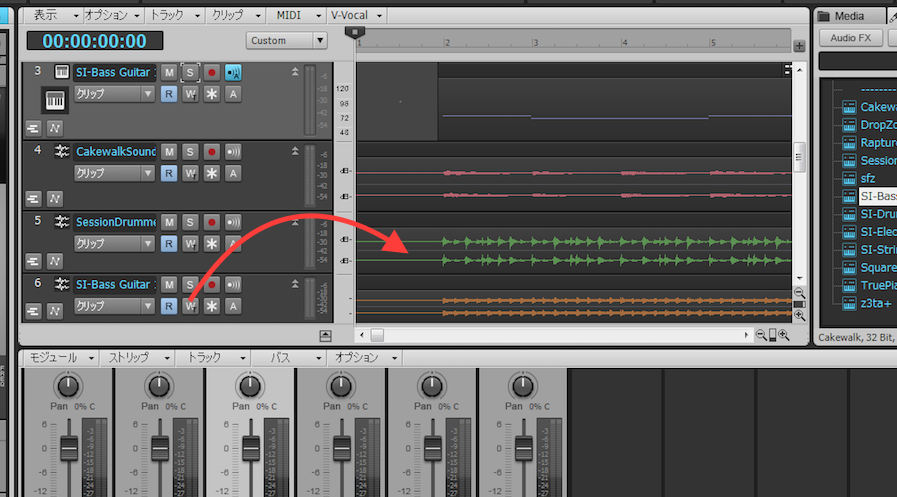Click freeze snowflake button on track 3

coord(212,94)
